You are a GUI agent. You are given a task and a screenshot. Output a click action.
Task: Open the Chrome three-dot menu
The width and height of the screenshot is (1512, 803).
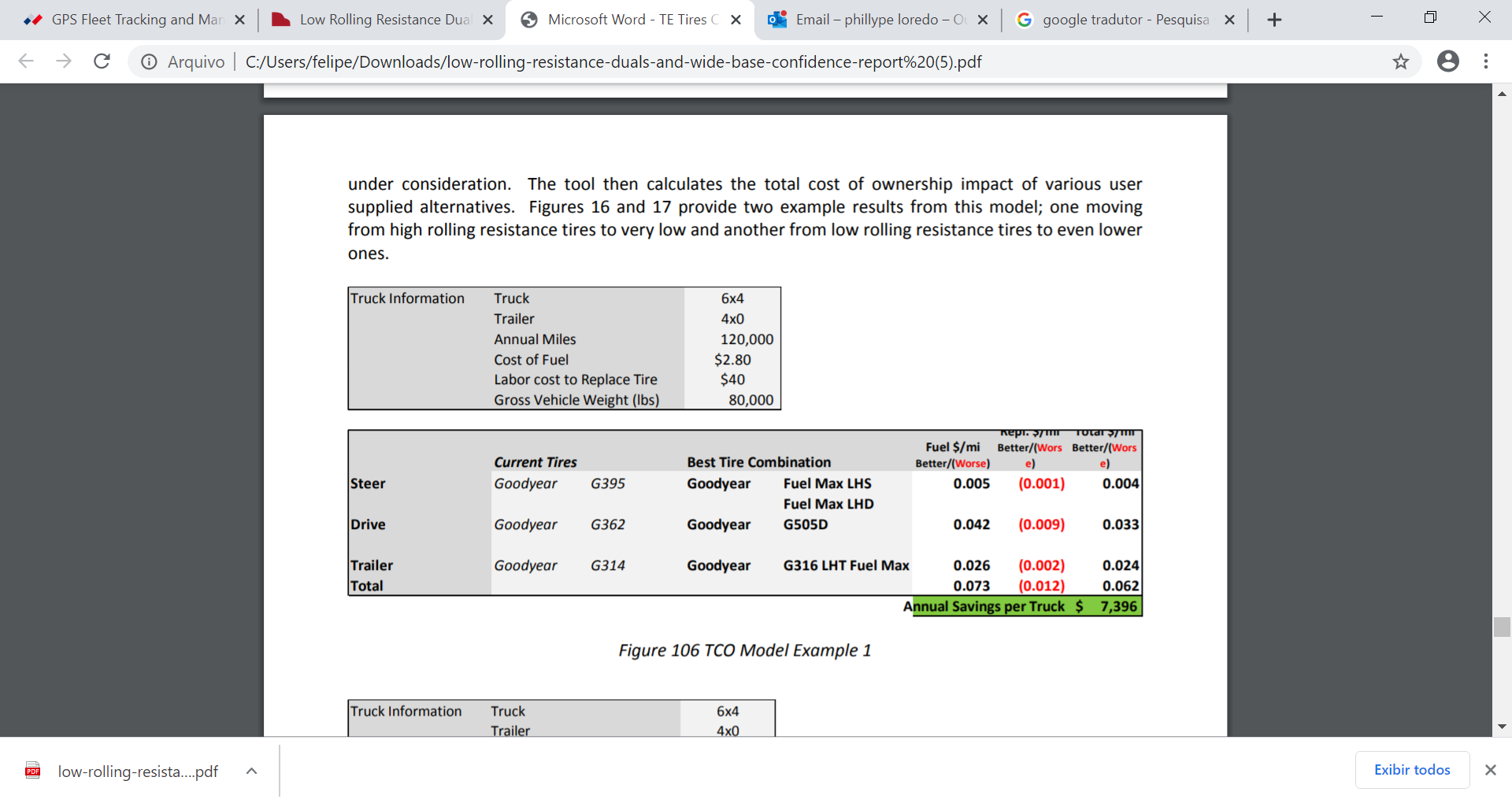click(x=1485, y=61)
